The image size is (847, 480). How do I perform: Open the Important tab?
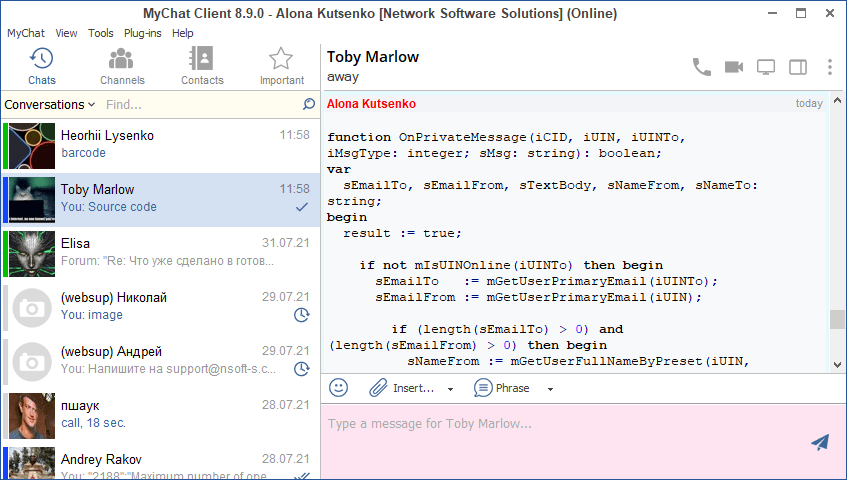(x=281, y=66)
